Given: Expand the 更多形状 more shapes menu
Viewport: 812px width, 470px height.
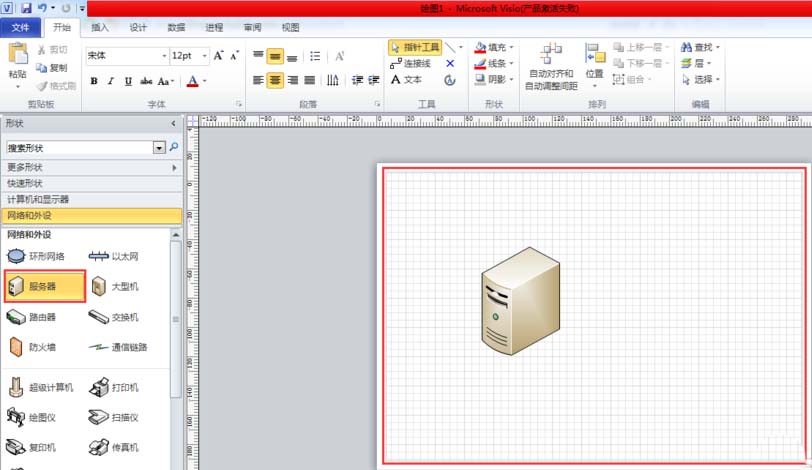Looking at the screenshot, I should click(90, 167).
